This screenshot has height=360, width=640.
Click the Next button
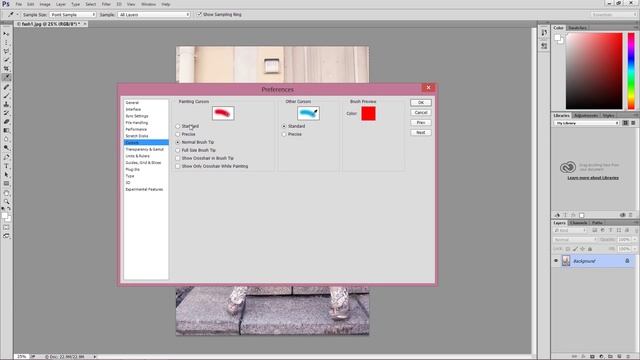click(x=421, y=132)
